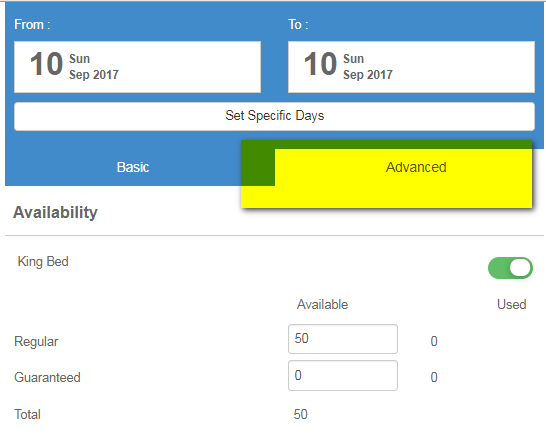The image size is (546, 437).
Task: Focus the Regular available input field
Action: pyautogui.click(x=343, y=339)
